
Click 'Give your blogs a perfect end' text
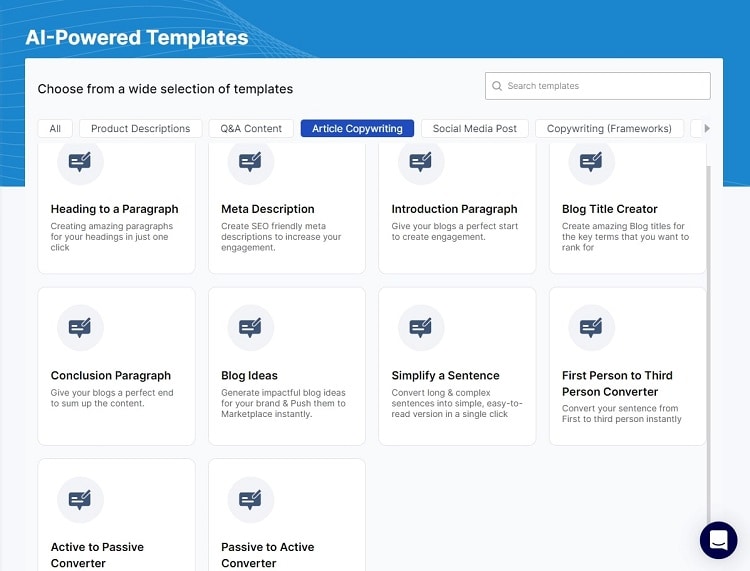pyautogui.click(x=112, y=398)
